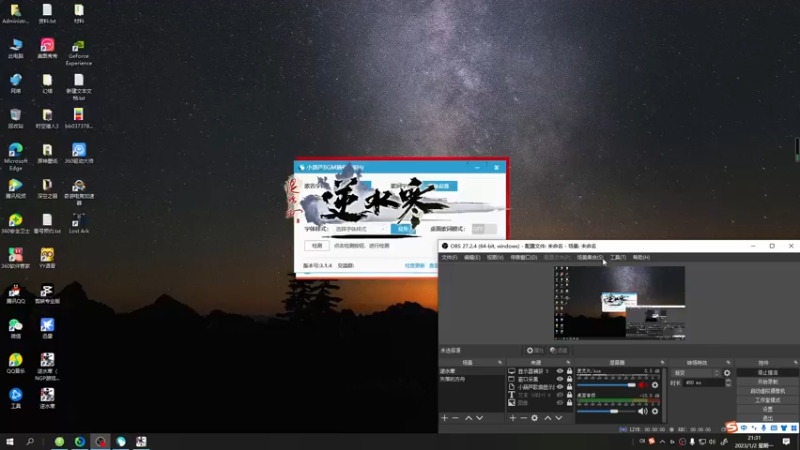Unlock the 显示器捕获 3 source
The height and width of the screenshot is (450, 800).
(x=569, y=371)
